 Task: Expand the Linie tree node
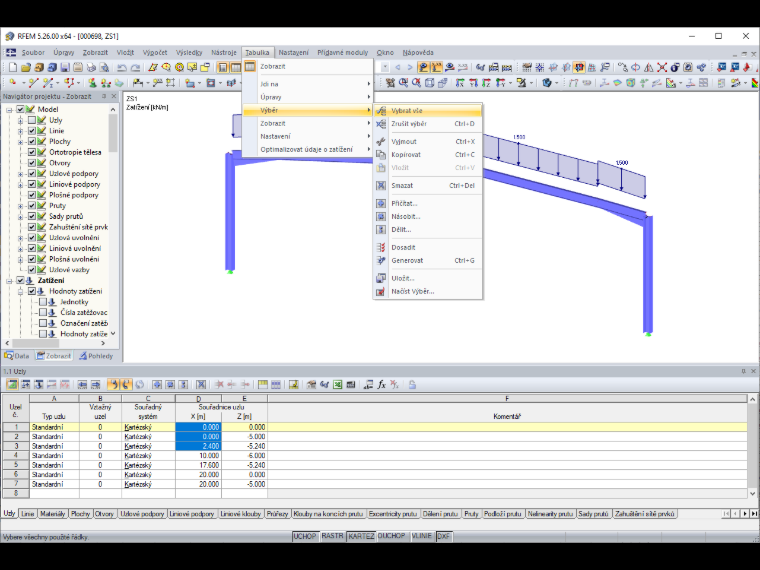20,131
